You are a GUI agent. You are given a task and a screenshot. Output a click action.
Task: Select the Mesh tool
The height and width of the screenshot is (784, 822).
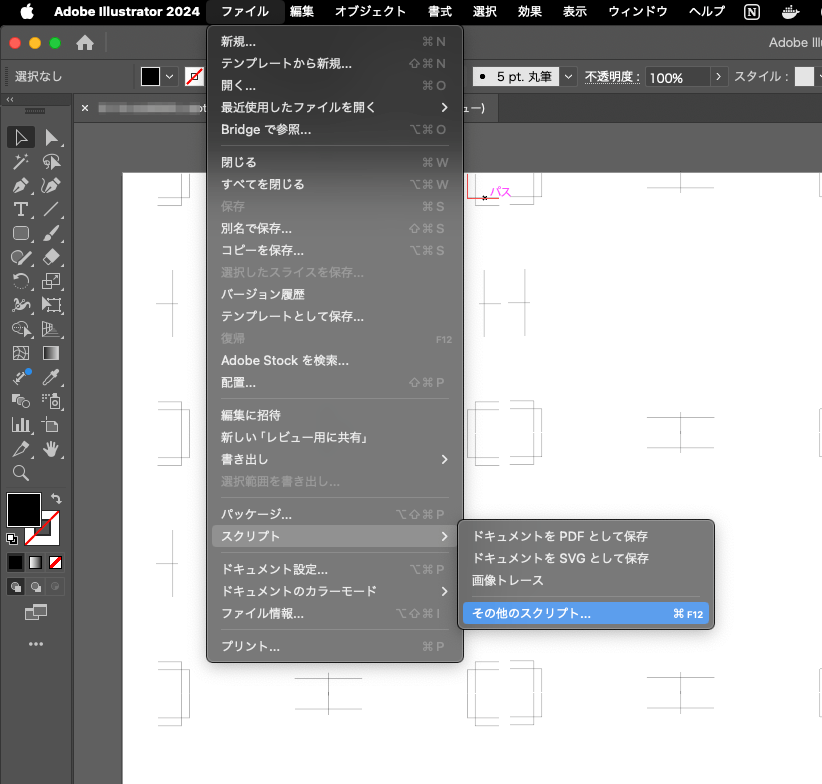point(21,353)
